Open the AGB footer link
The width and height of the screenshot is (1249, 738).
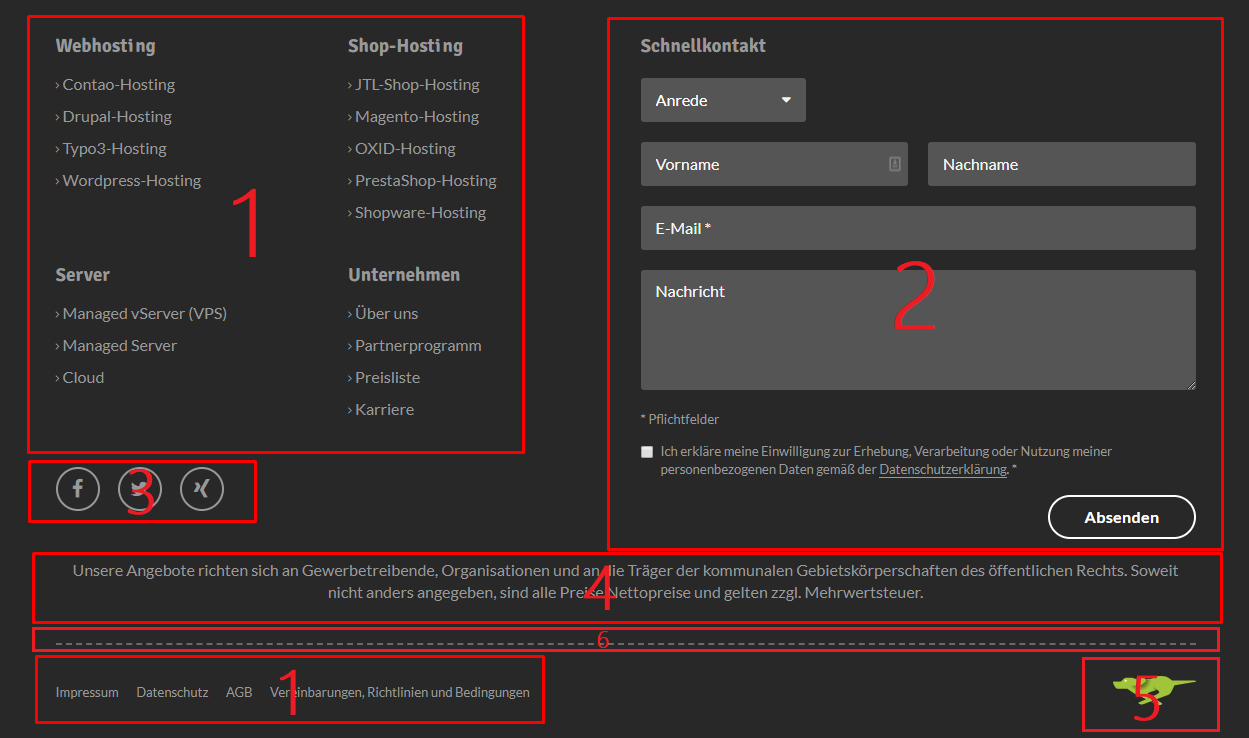point(239,692)
